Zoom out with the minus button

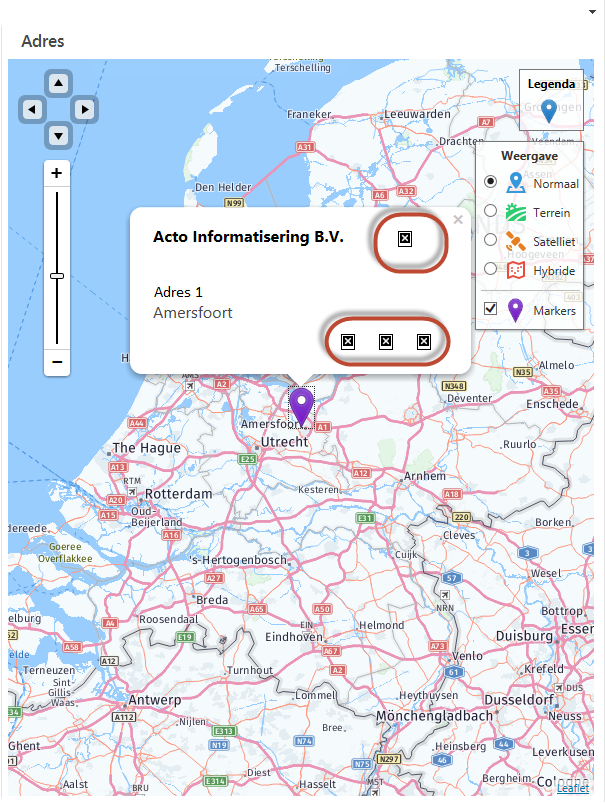57,362
